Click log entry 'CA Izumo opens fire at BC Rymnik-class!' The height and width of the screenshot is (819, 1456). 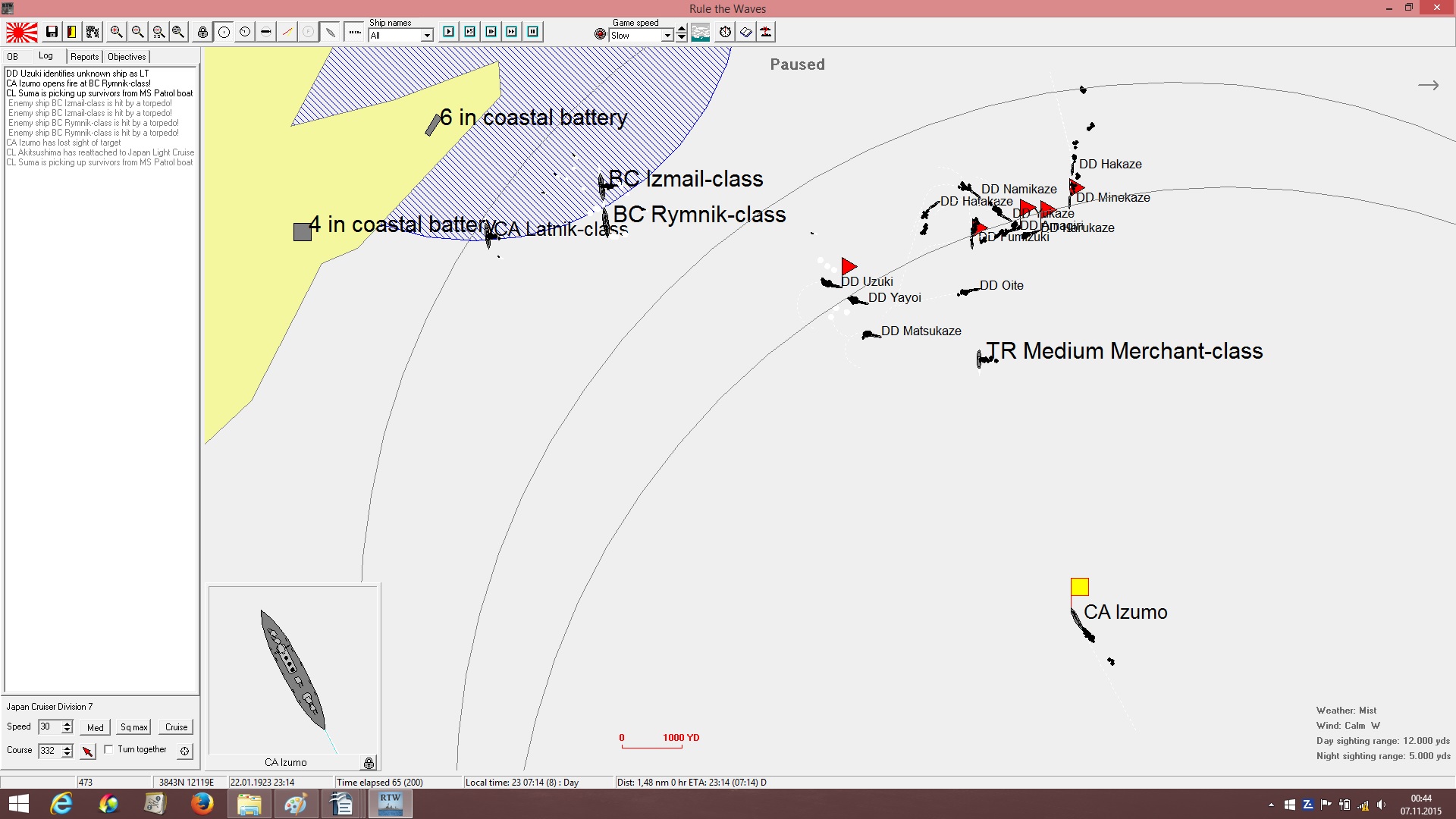[79, 83]
